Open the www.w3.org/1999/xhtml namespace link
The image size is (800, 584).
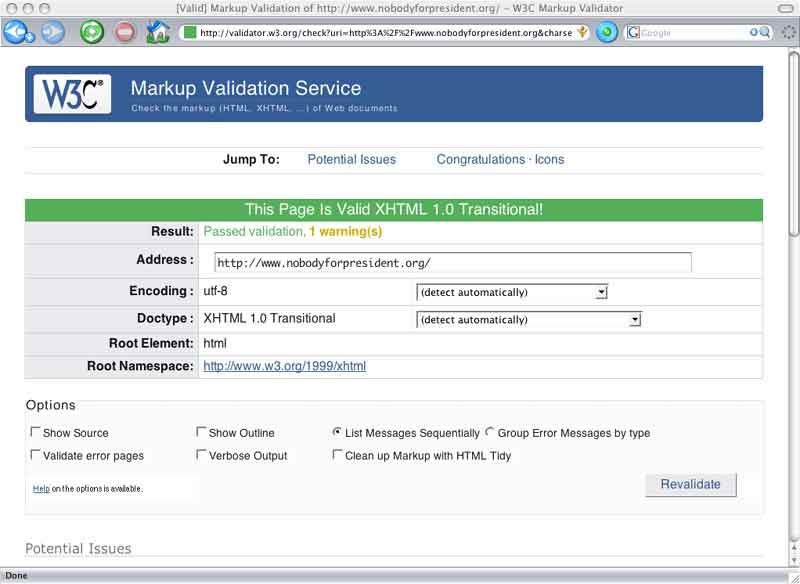pos(285,366)
